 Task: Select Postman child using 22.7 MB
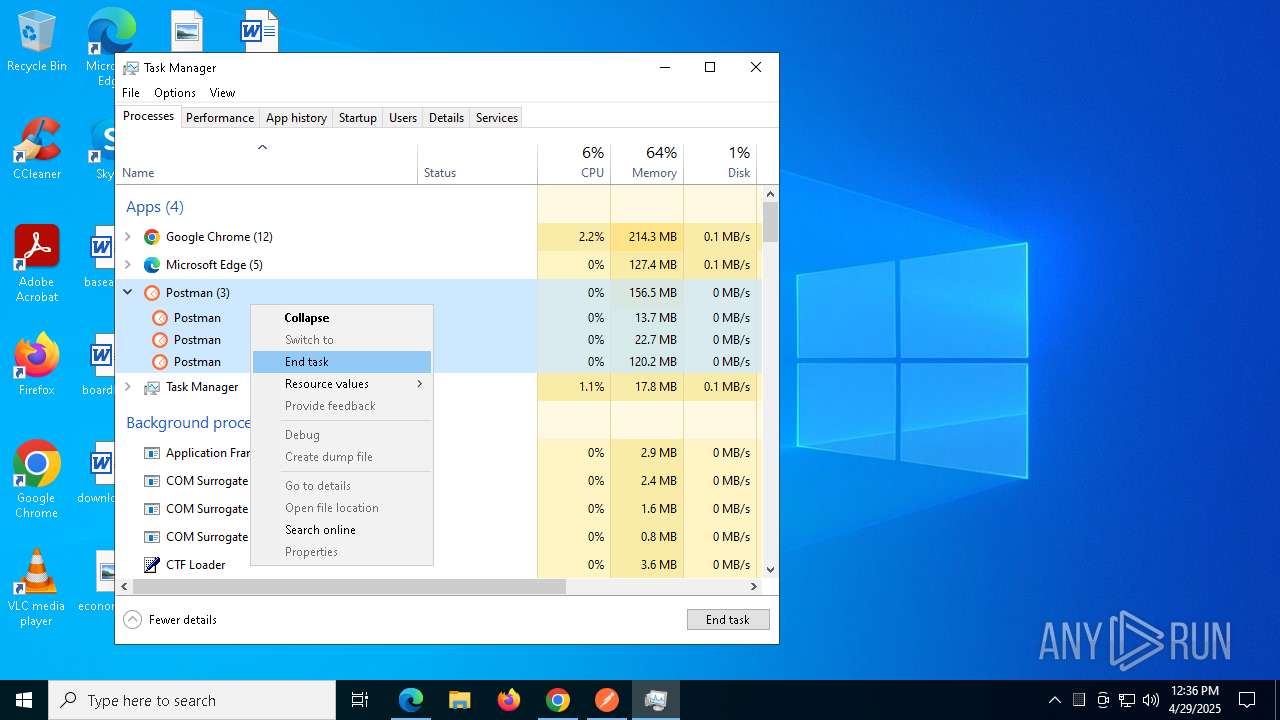[438, 340]
